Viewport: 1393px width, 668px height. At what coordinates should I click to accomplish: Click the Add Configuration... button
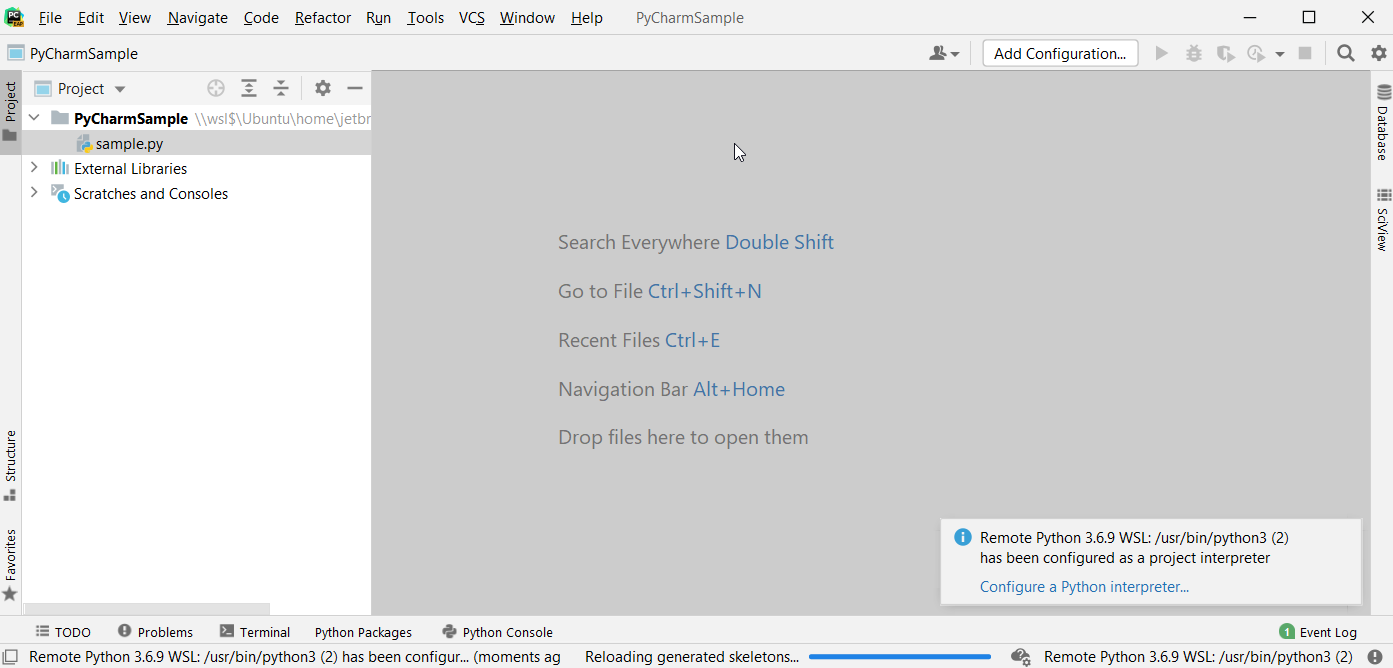pos(1060,54)
